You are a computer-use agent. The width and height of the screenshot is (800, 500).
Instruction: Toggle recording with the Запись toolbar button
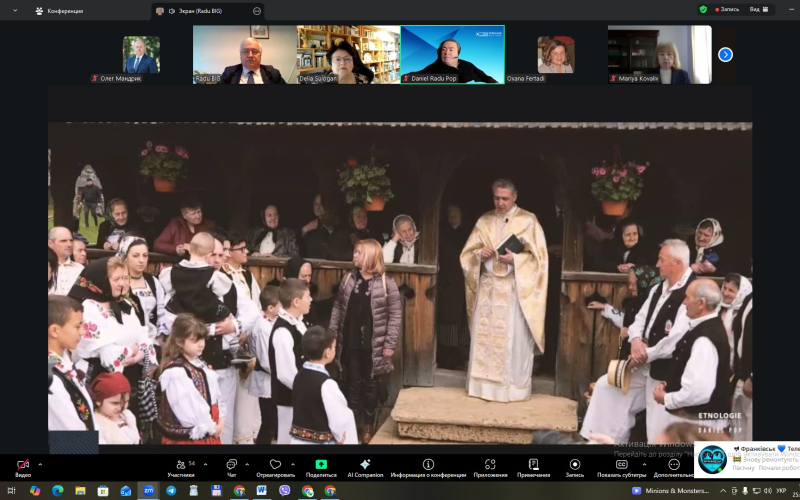(575, 465)
